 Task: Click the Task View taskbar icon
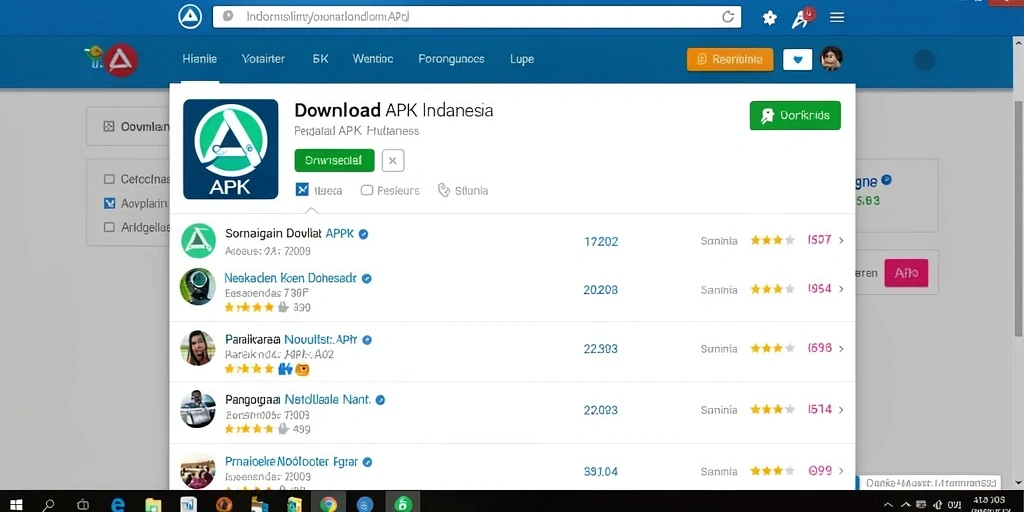[x=84, y=504]
